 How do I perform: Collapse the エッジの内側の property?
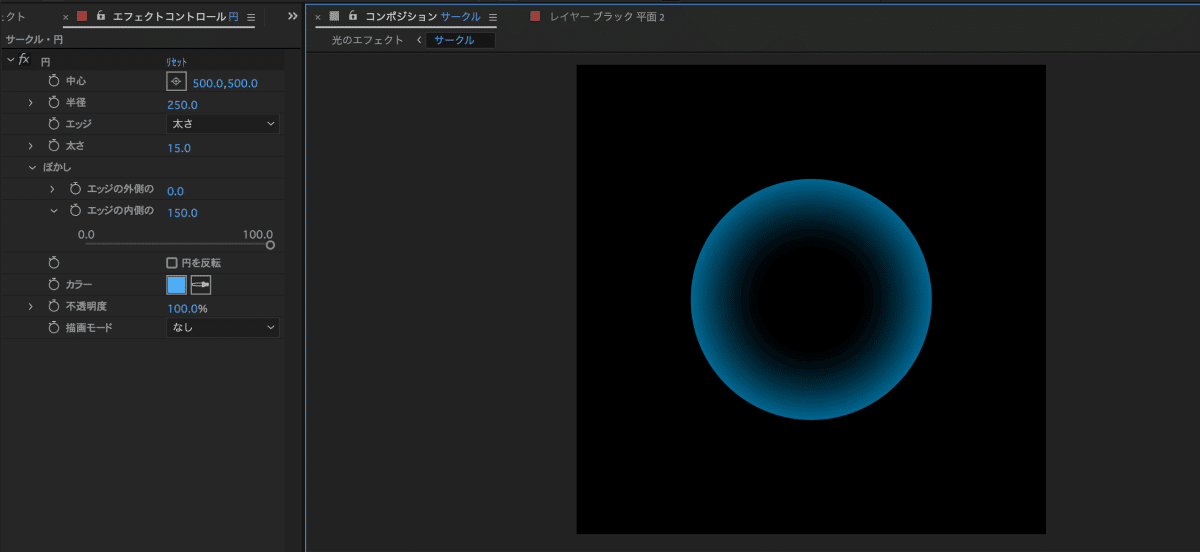[x=53, y=211]
